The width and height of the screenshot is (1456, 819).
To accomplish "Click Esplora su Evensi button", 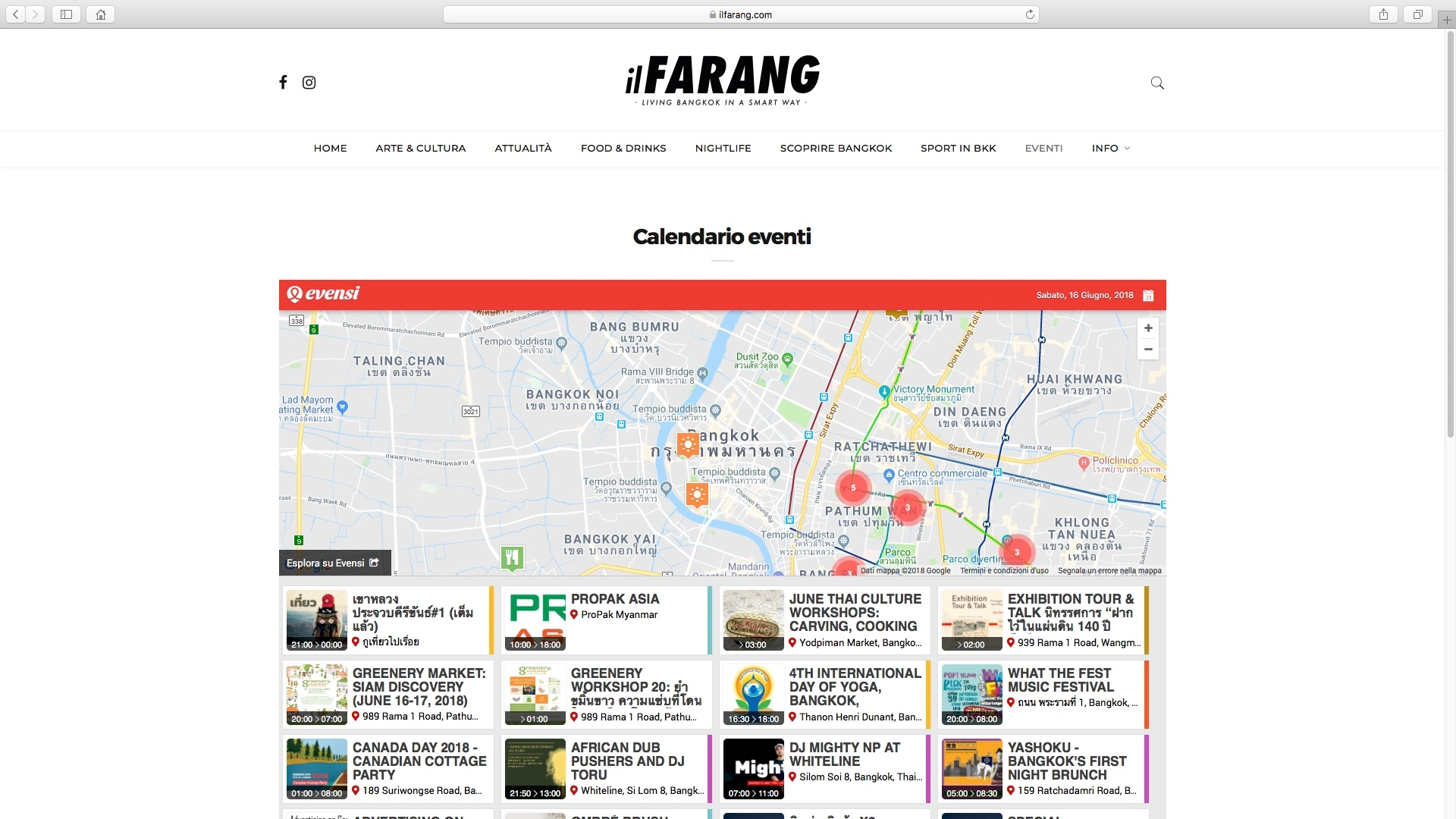I will coord(334,563).
